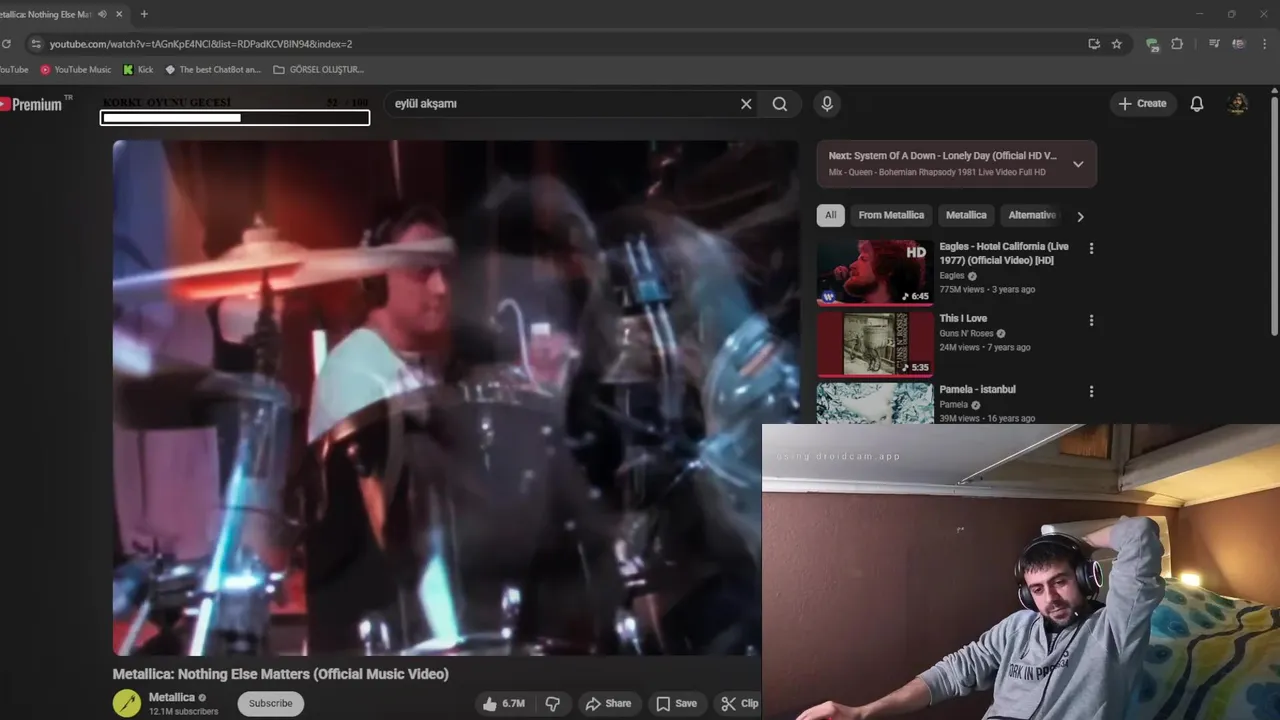
Task: Select the Alternative filter chip
Action: [x=1032, y=215]
